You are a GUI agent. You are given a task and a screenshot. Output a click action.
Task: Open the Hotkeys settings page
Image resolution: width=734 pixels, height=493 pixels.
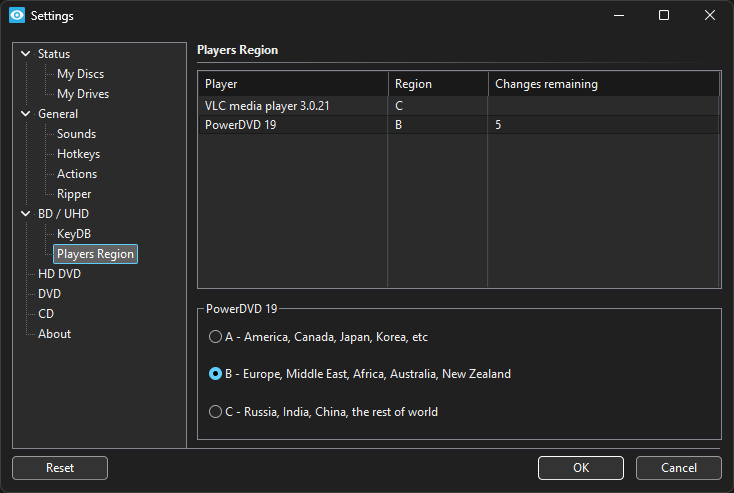[x=78, y=154]
